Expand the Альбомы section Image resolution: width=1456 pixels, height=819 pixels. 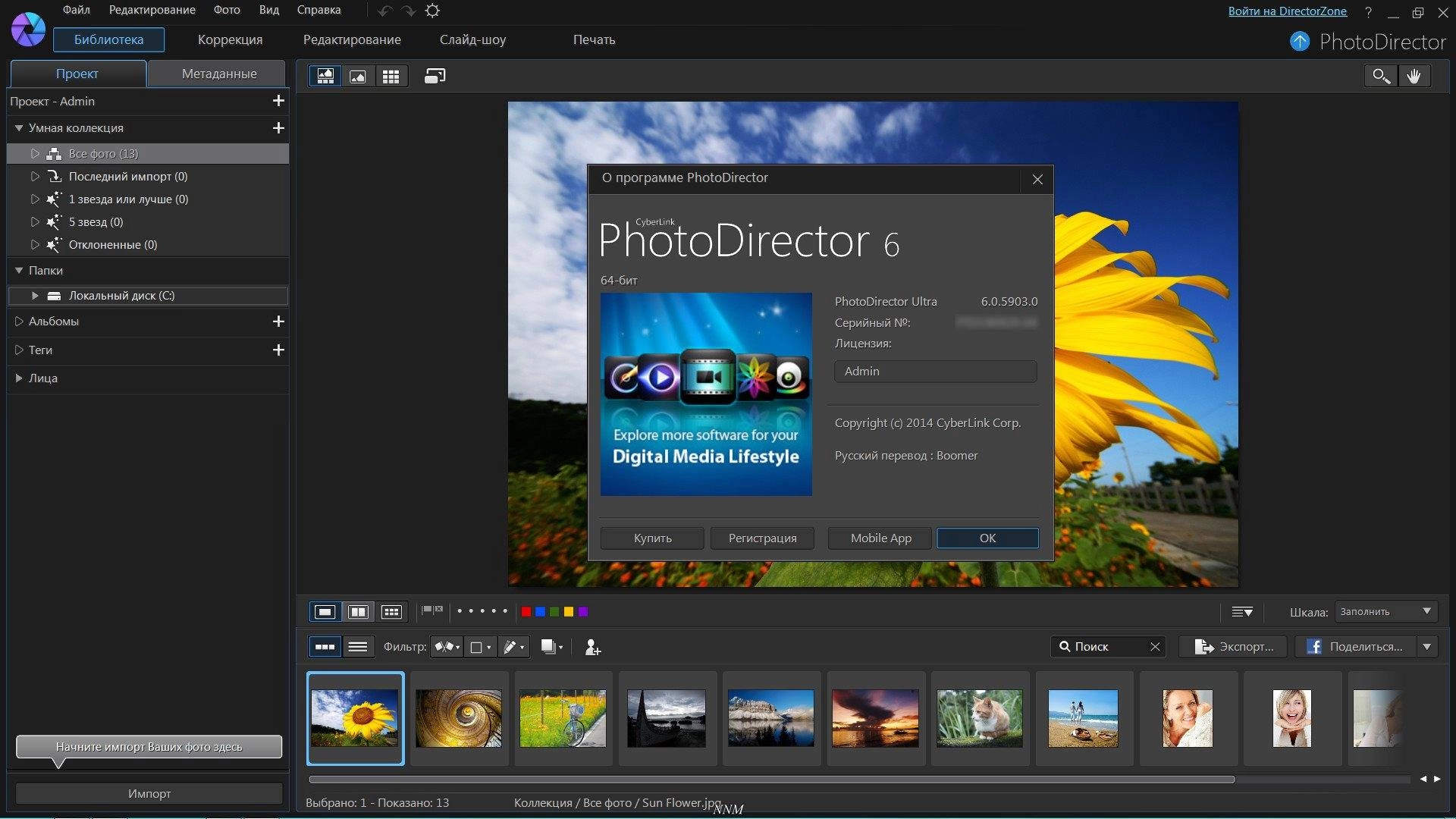pyautogui.click(x=19, y=322)
